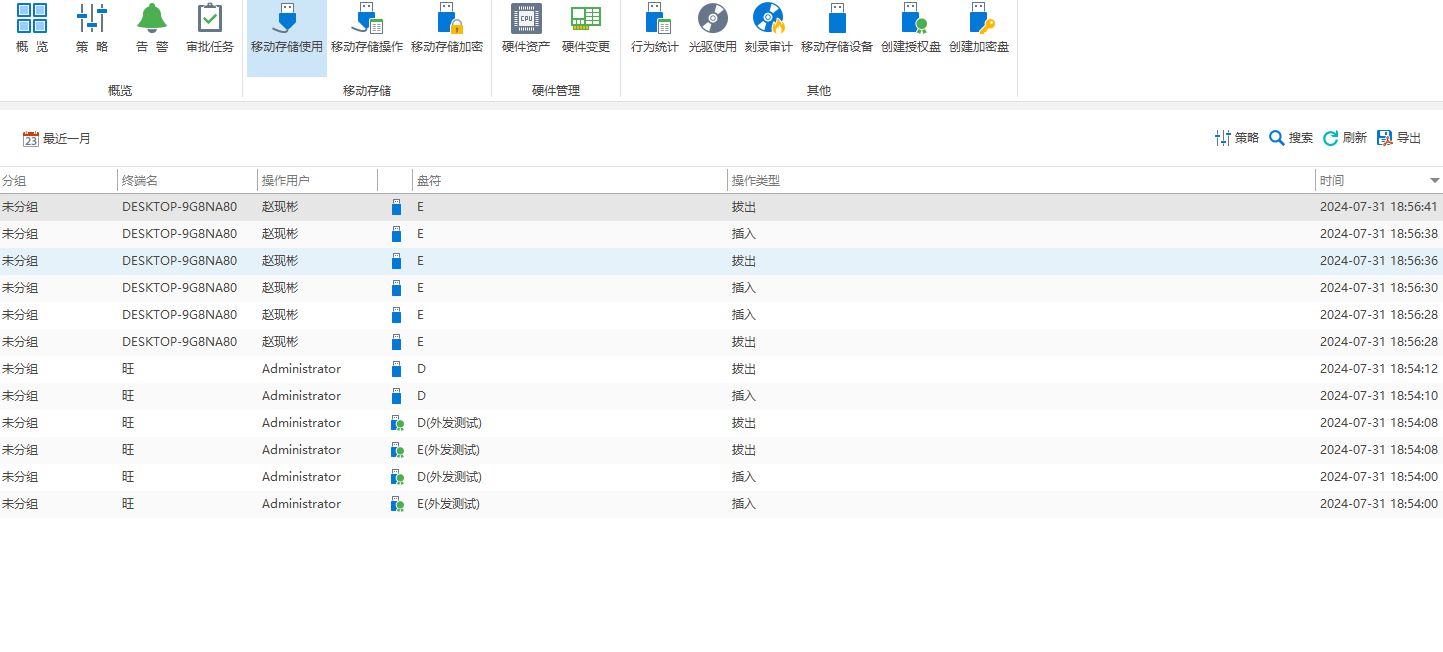Click D(外发测试) in the 拔出 row
Screen dimensions: 1443x652
coord(449,423)
